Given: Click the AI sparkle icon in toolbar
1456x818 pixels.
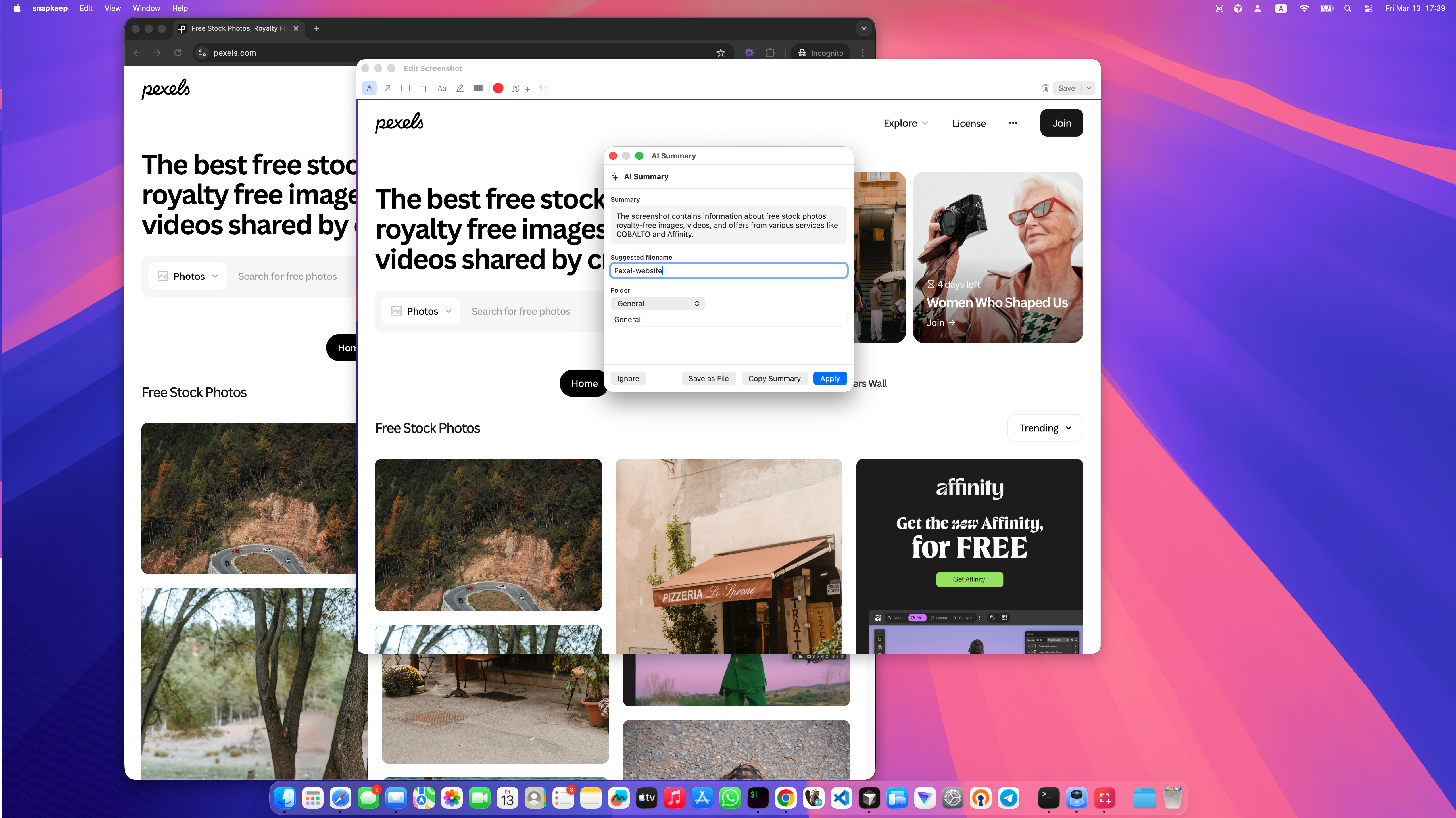Looking at the screenshot, I should [x=527, y=88].
